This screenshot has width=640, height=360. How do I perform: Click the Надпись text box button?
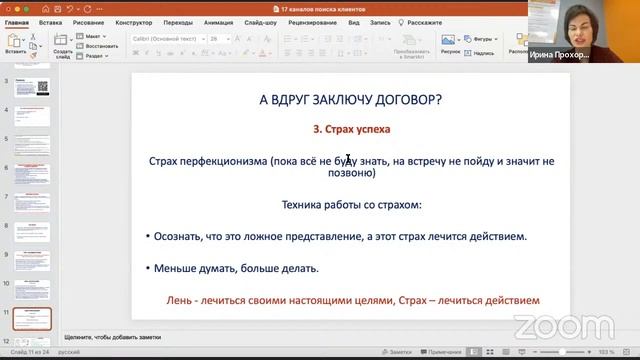[479, 53]
